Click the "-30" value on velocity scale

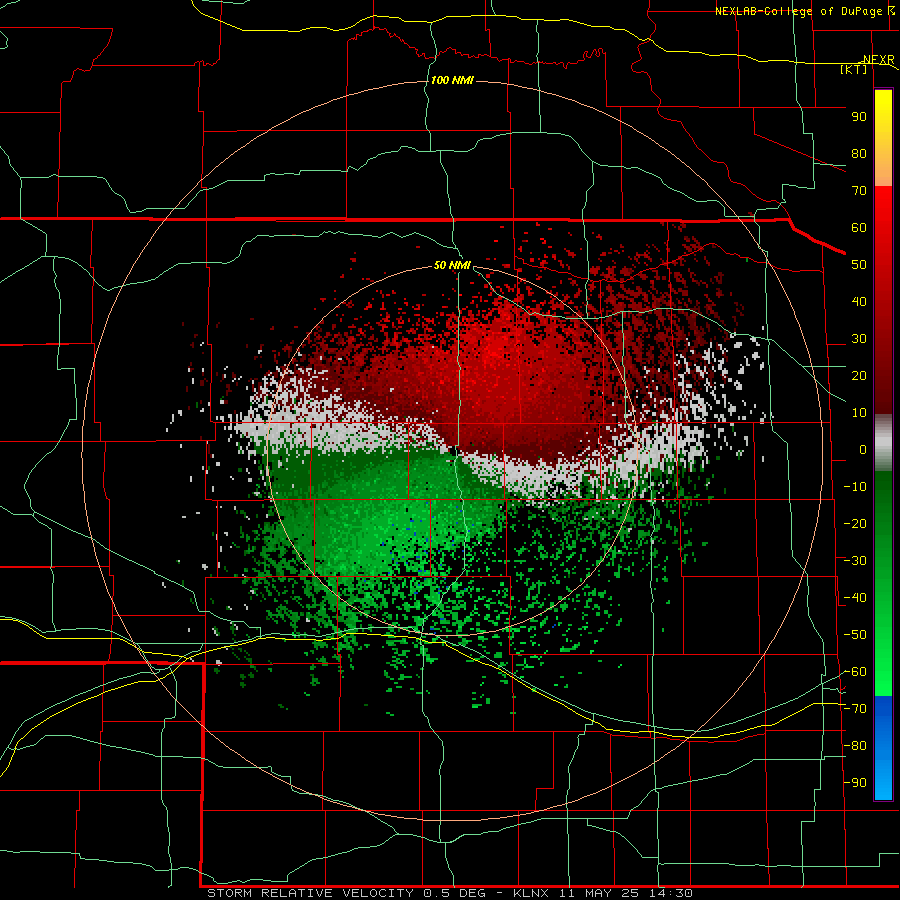855,561
